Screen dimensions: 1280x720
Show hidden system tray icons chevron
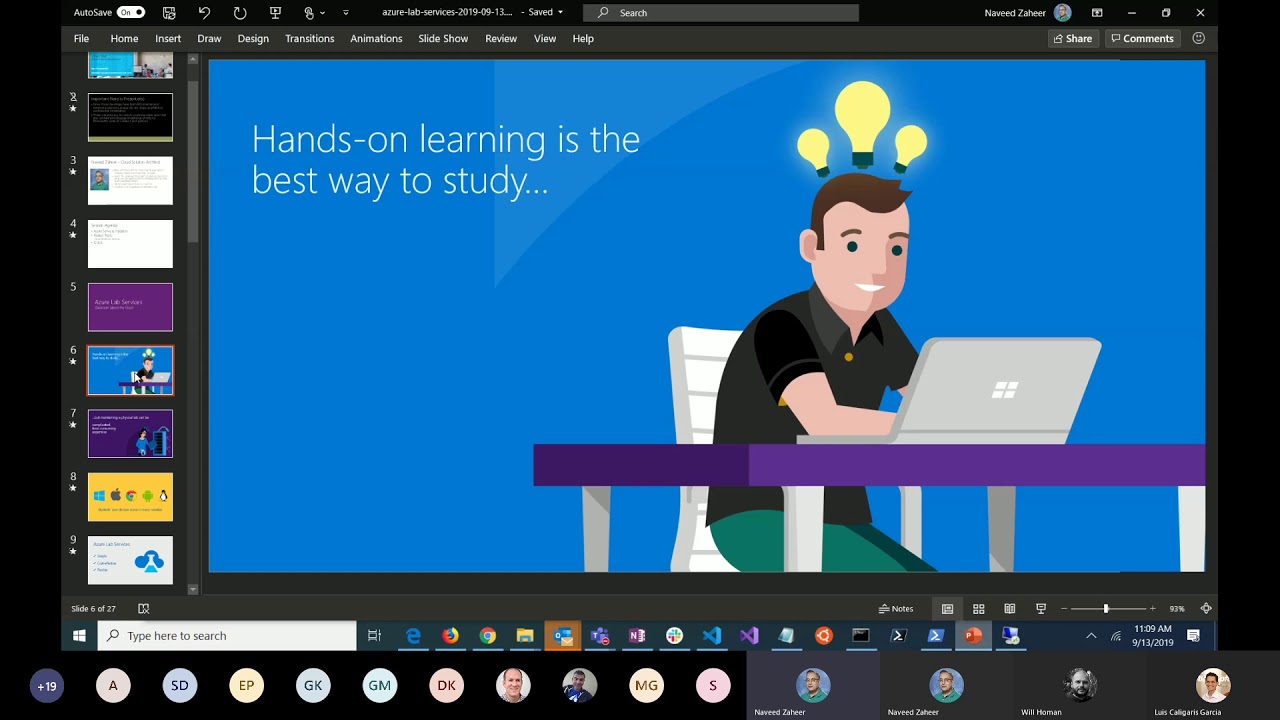[x=1091, y=635]
